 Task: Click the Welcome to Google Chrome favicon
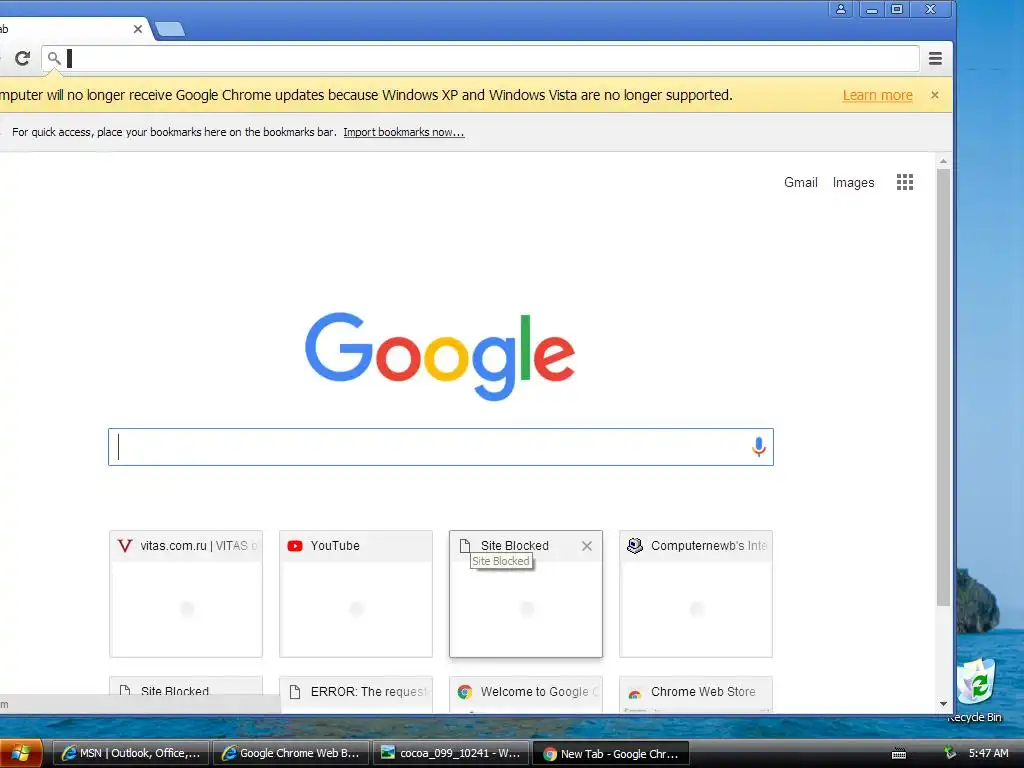(x=464, y=692)
